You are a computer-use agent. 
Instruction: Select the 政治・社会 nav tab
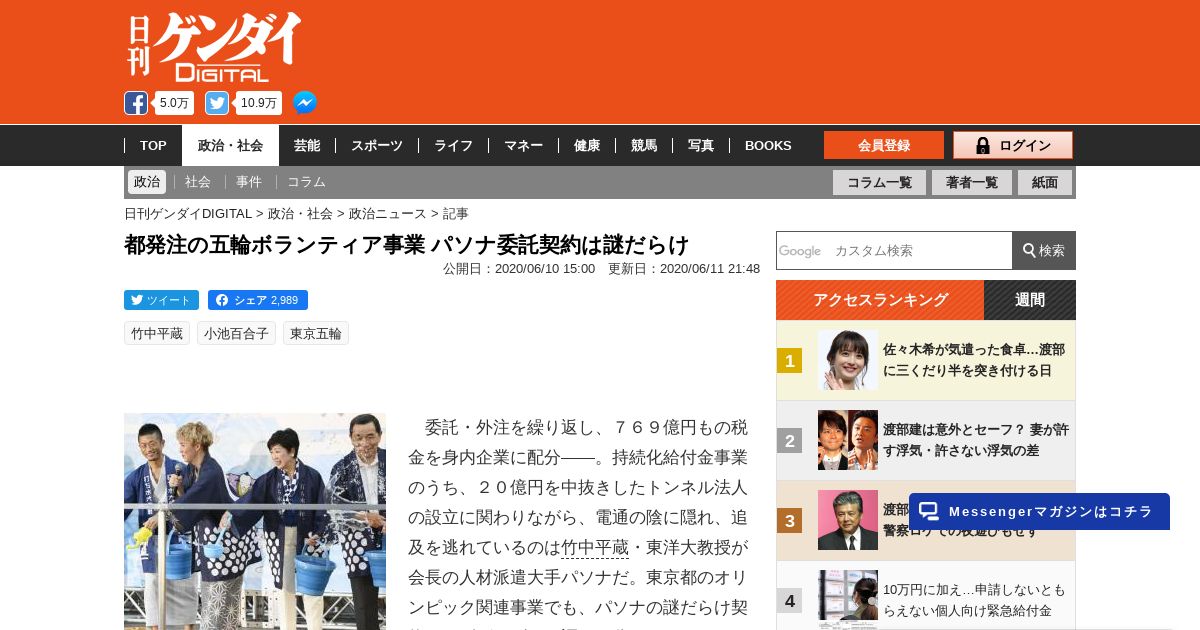click(x=230, y=146)
